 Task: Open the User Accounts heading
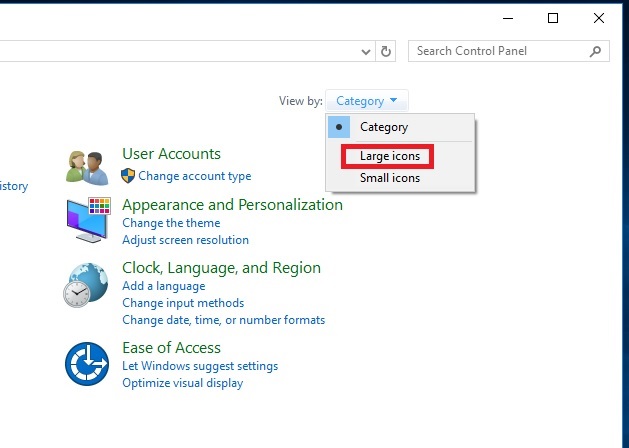point(171,154)
